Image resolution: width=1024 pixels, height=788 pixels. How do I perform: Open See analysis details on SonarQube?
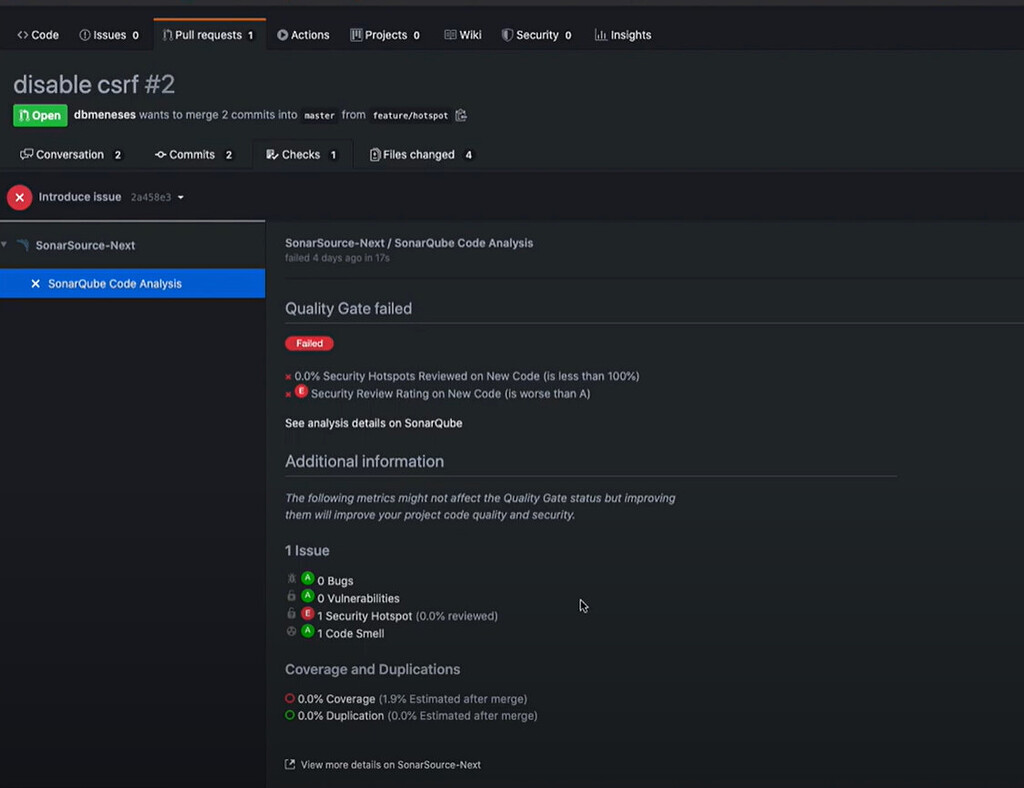pyautogui.click(x=373, y=423)
